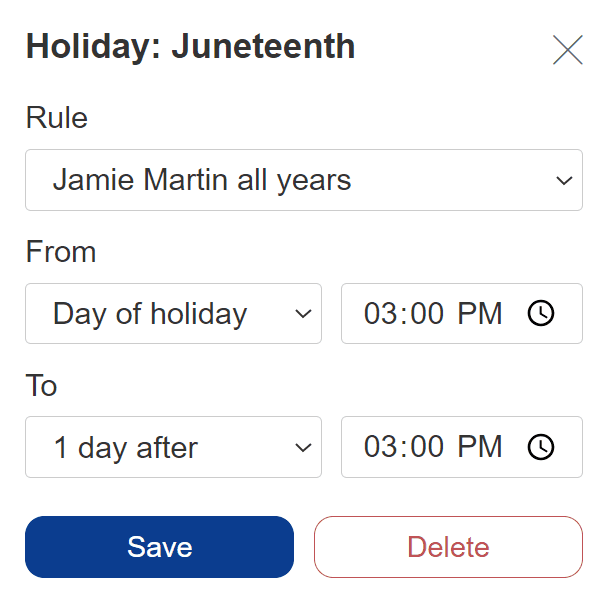Select PM in the From time field
Viewport: 609px width, 604px height.
pos(480,313)
